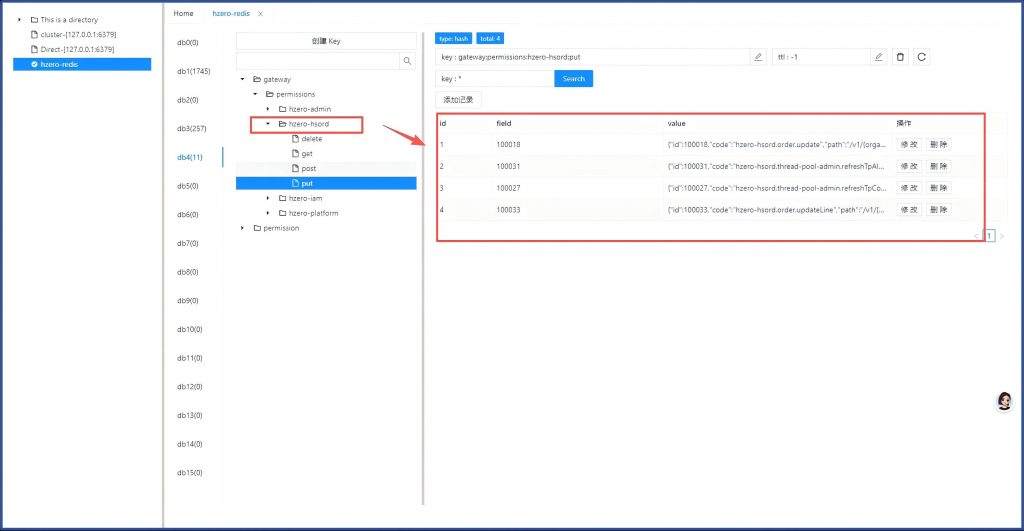Click the 创建 Key button
The width and height of the screenshot is (1024, 531).
pyautogui.click(x=326, y=41)
